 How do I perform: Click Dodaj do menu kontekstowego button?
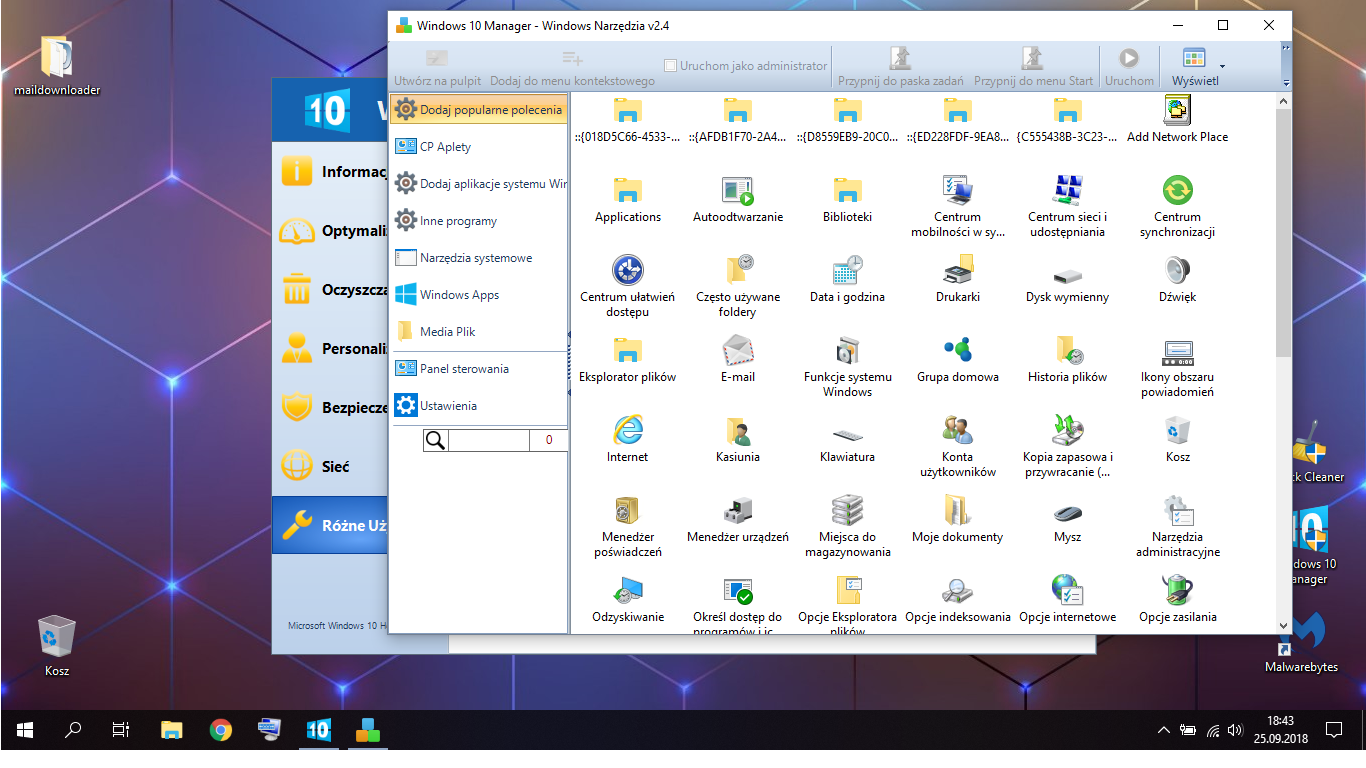572,66
